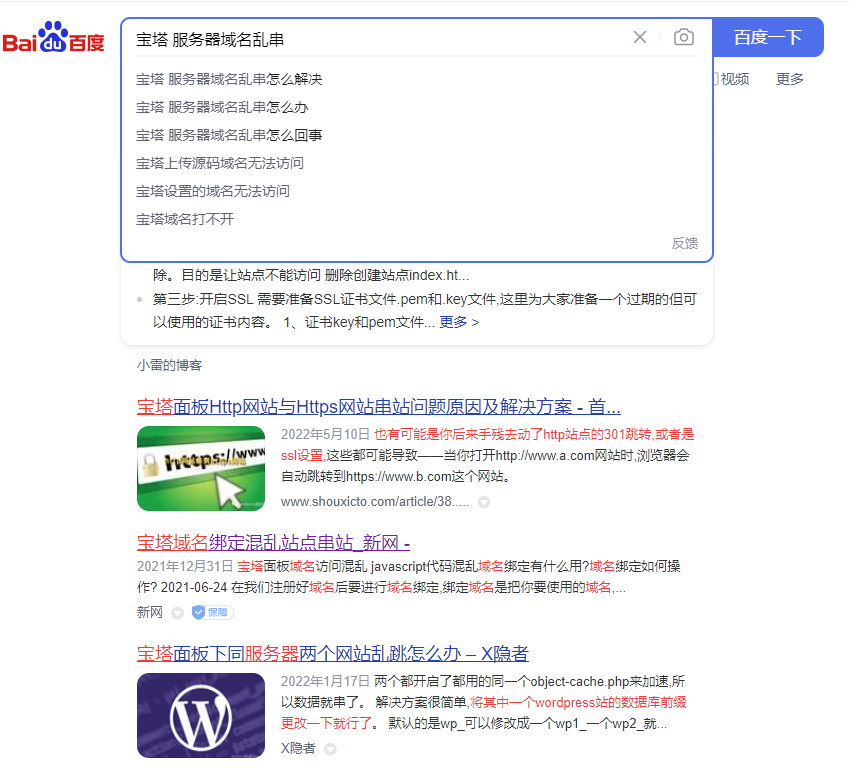
Task: Open camera image search icon
Action: click(x=683, y=37)
